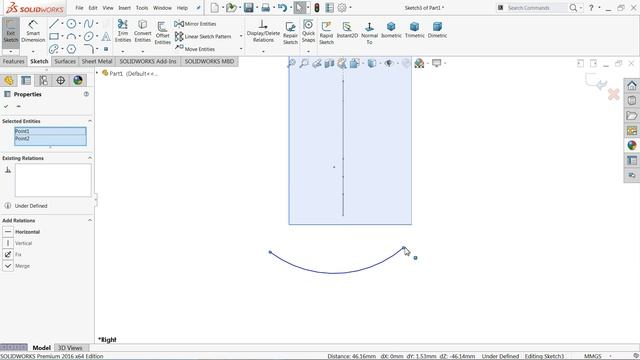Add a Vertical relation
Screen dimensions: 640x360
[x=17, y=243]
